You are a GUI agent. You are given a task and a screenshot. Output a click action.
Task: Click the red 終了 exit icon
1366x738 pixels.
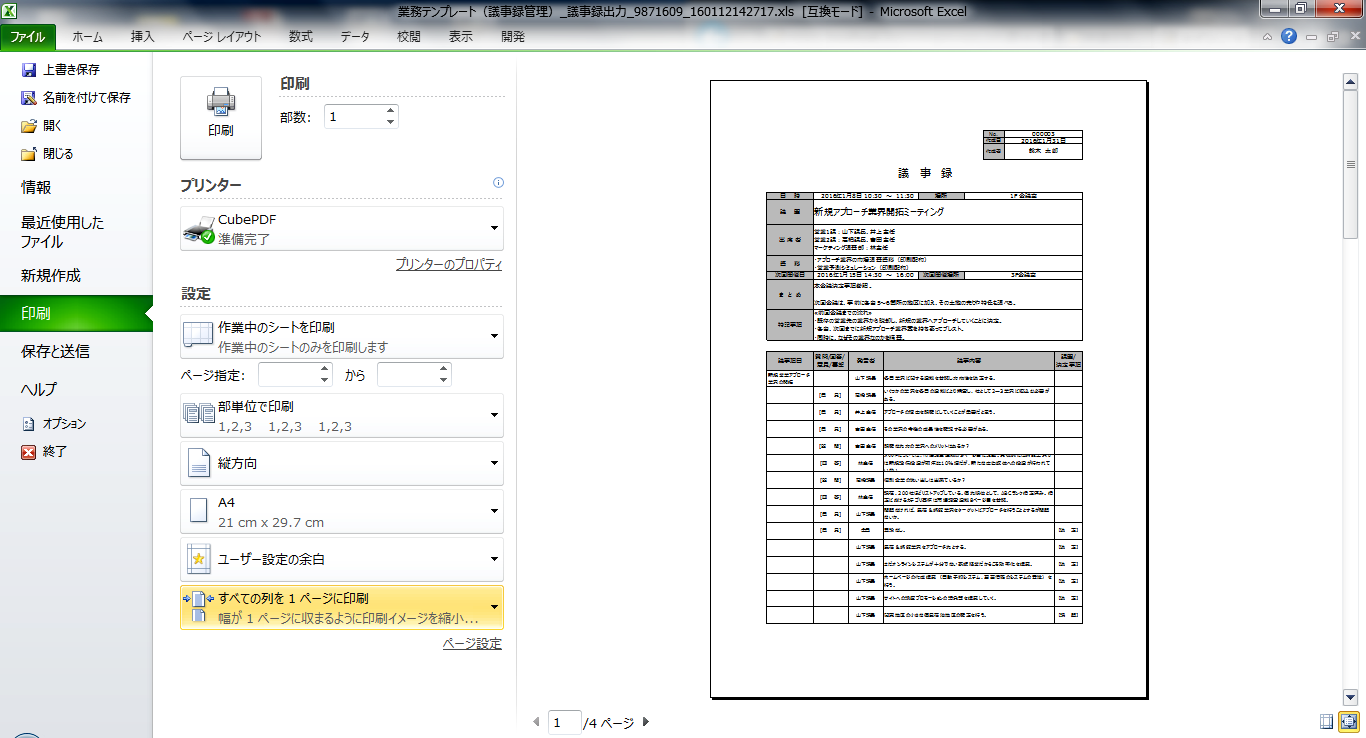29,452
